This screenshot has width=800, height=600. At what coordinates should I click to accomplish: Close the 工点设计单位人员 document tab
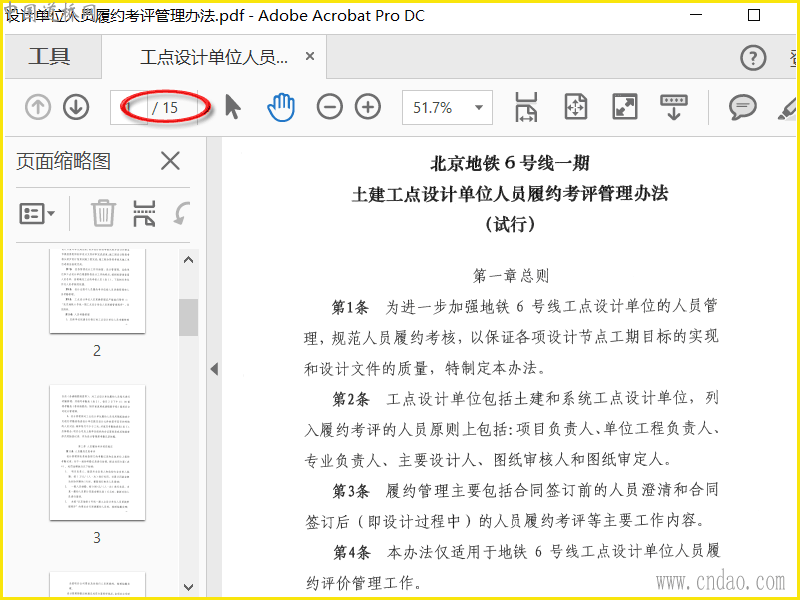pos(310,56)
